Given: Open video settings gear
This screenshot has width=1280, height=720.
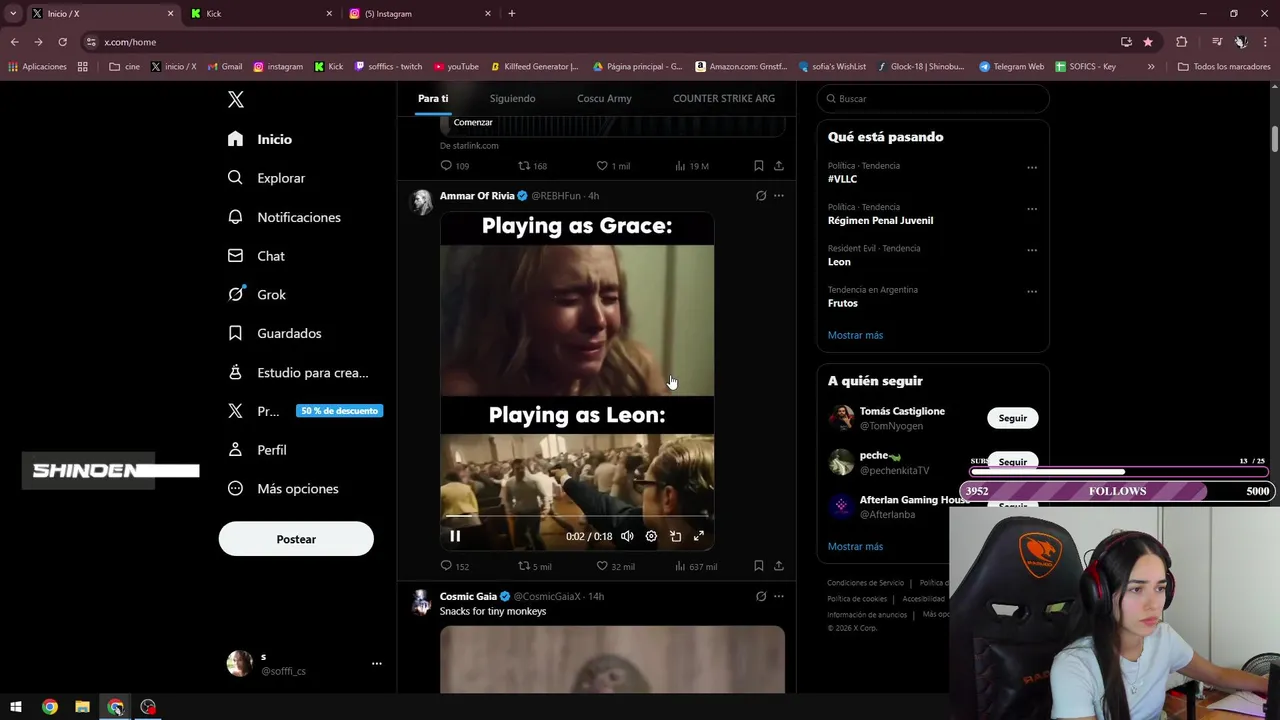Looking at the screenshot, I should tap(651, 536).
